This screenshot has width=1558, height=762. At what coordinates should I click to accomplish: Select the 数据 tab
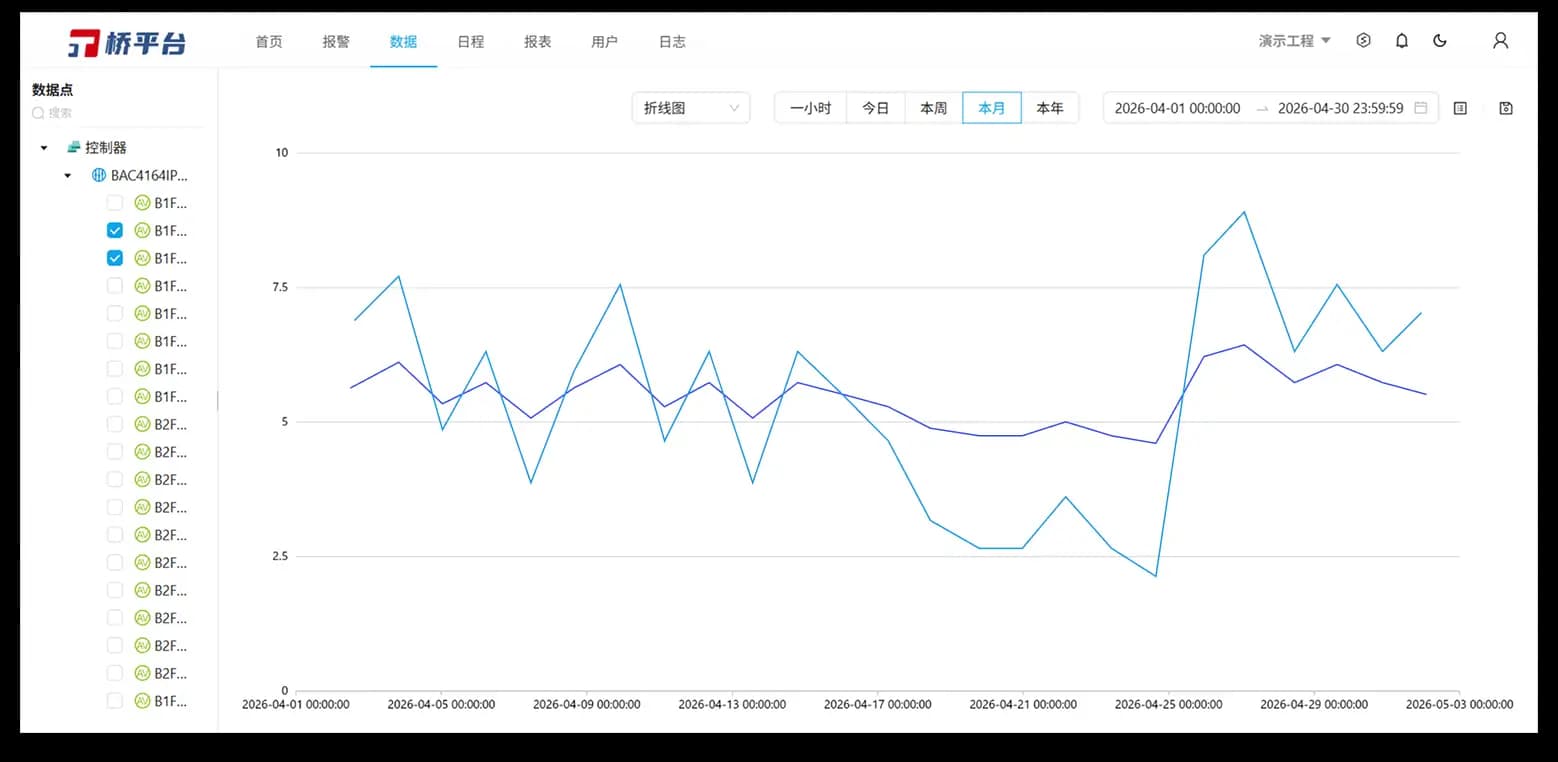coord(403,42)
